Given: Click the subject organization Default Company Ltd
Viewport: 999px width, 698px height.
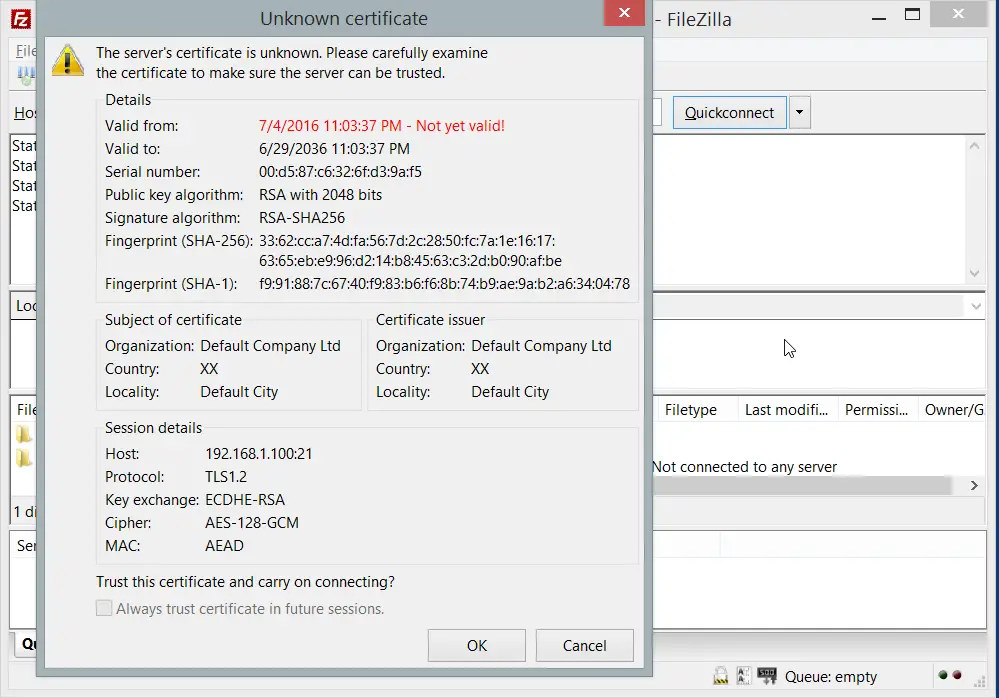Looking at the screenshot, I should coord(270,346).
